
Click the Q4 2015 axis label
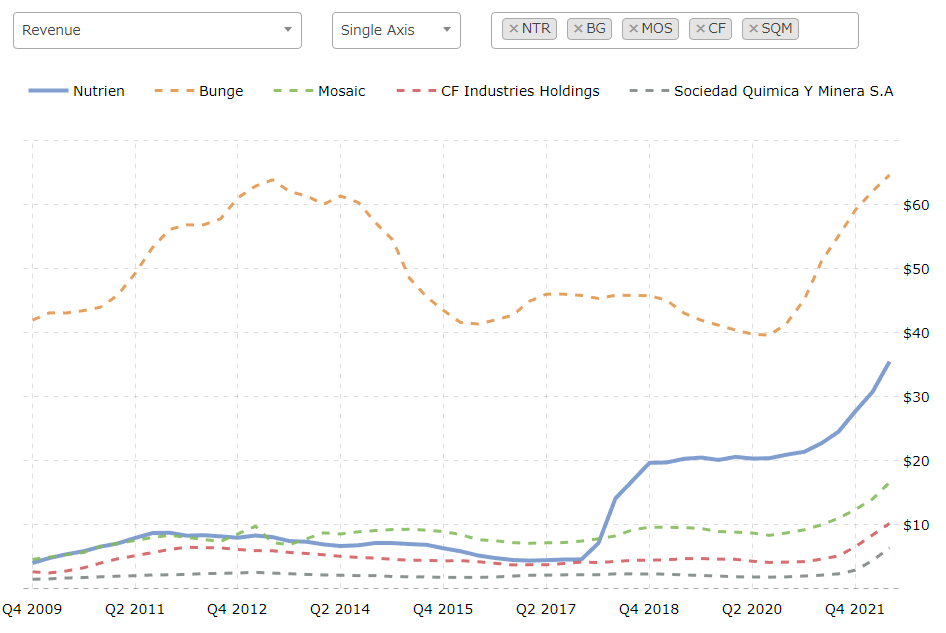443,609
